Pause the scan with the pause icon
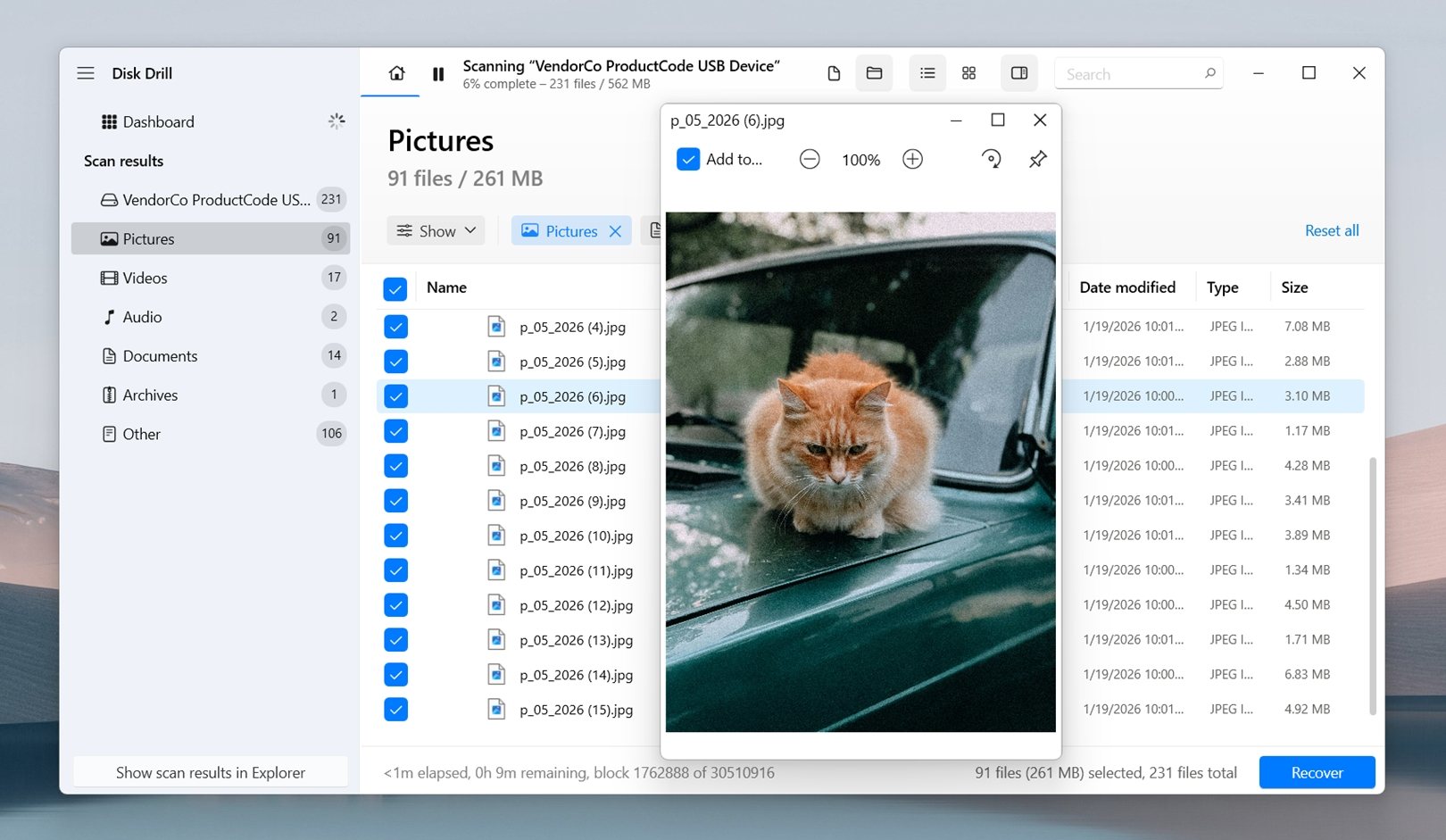1446x840 pixels. 438,74
